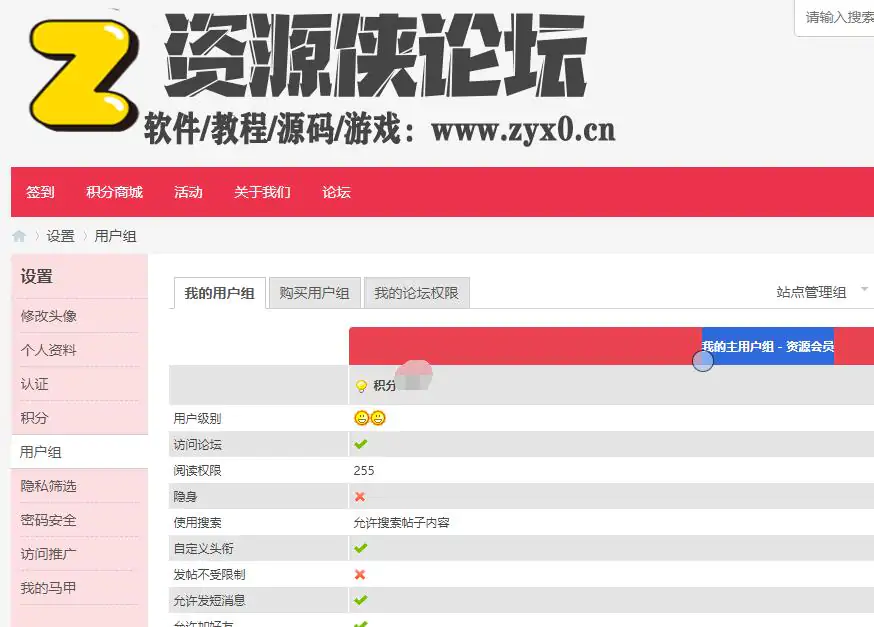Open 签到 in the red navigation bar

[40, 192]
